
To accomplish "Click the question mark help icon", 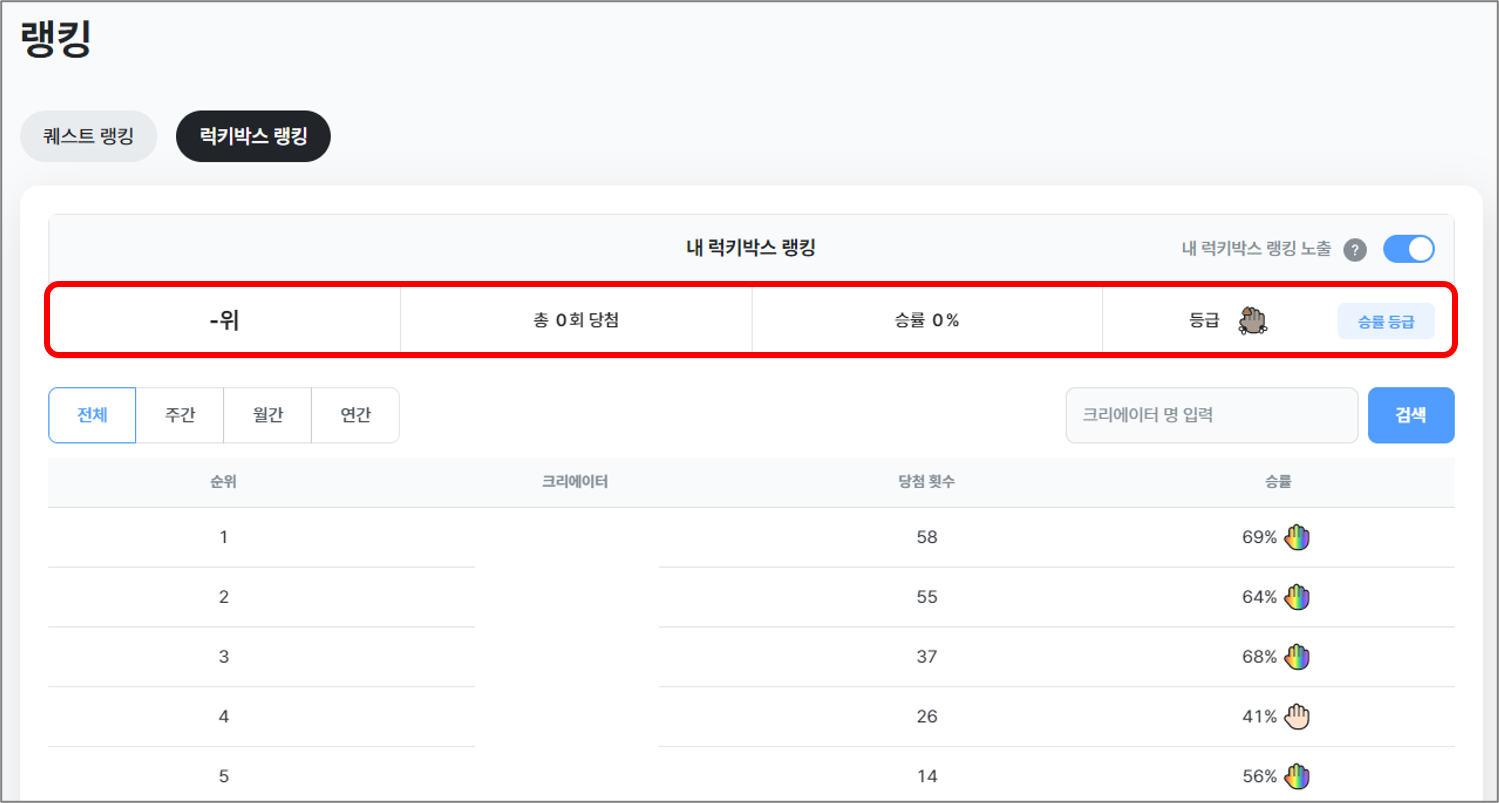I will 1355,250.
